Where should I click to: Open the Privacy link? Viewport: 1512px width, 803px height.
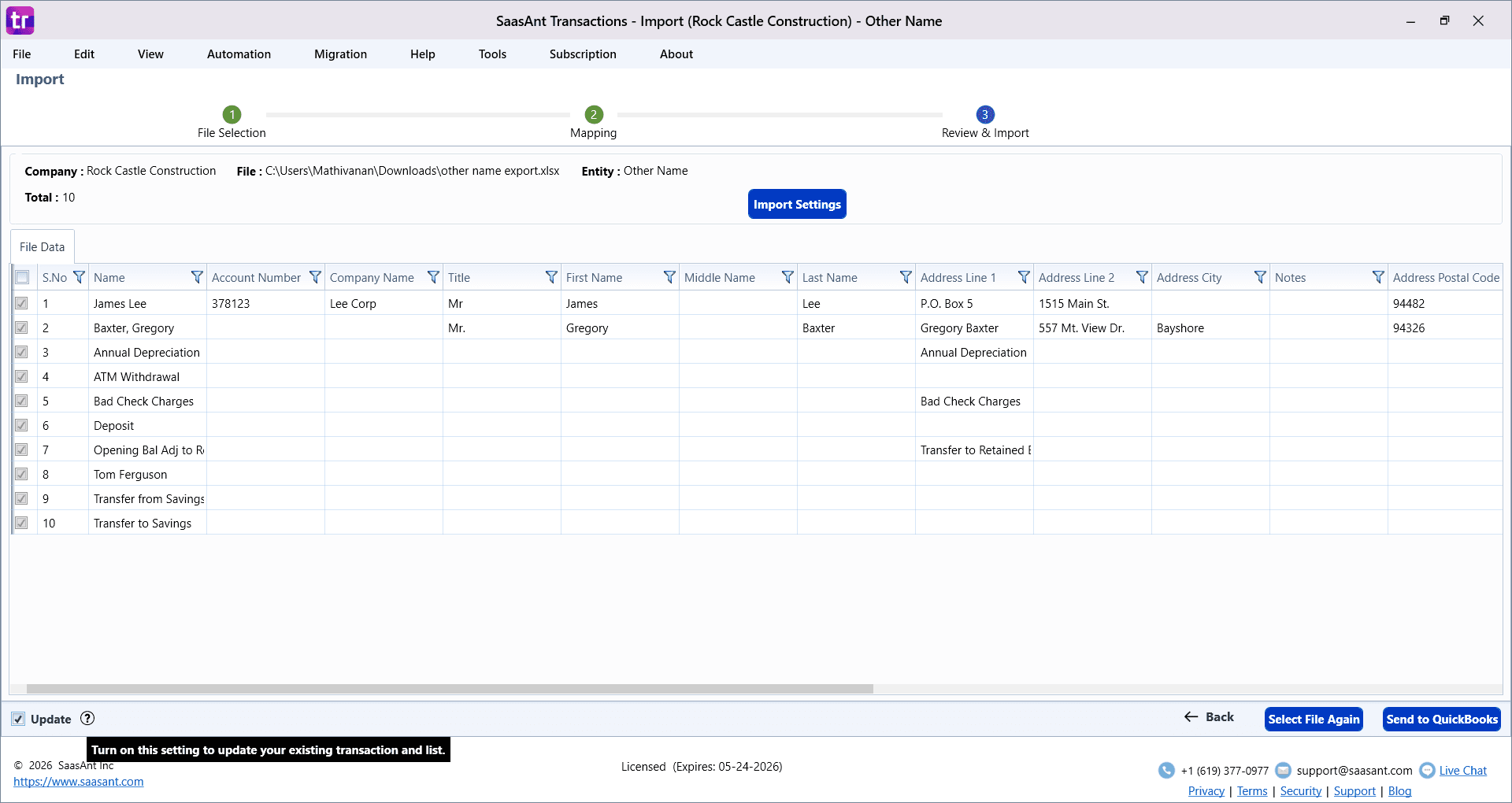coord(1206,790)
